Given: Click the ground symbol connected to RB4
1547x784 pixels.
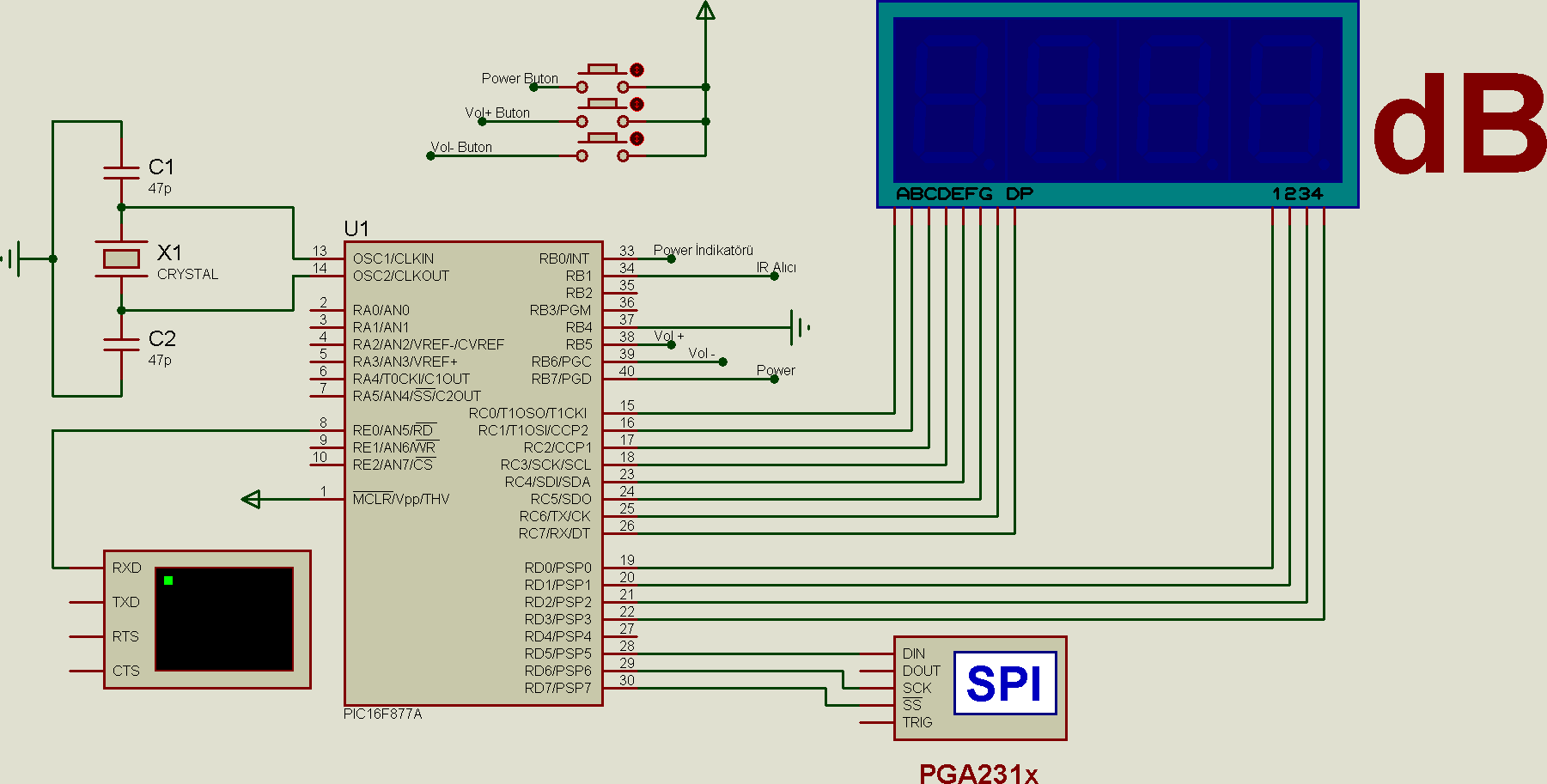Looking at the screenshot, I should [799, 327].
